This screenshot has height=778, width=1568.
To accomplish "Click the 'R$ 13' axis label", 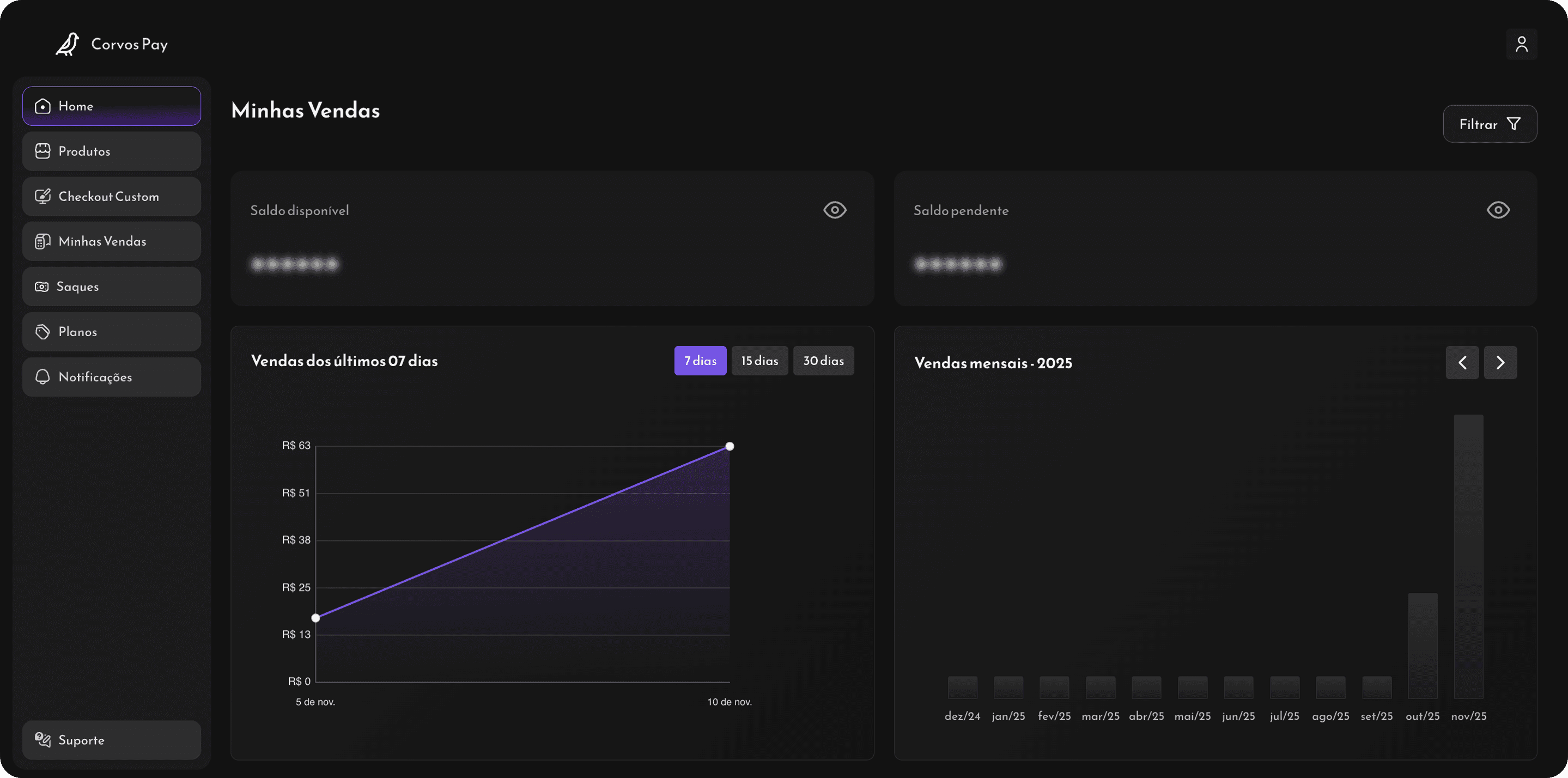I will (296, 634).
